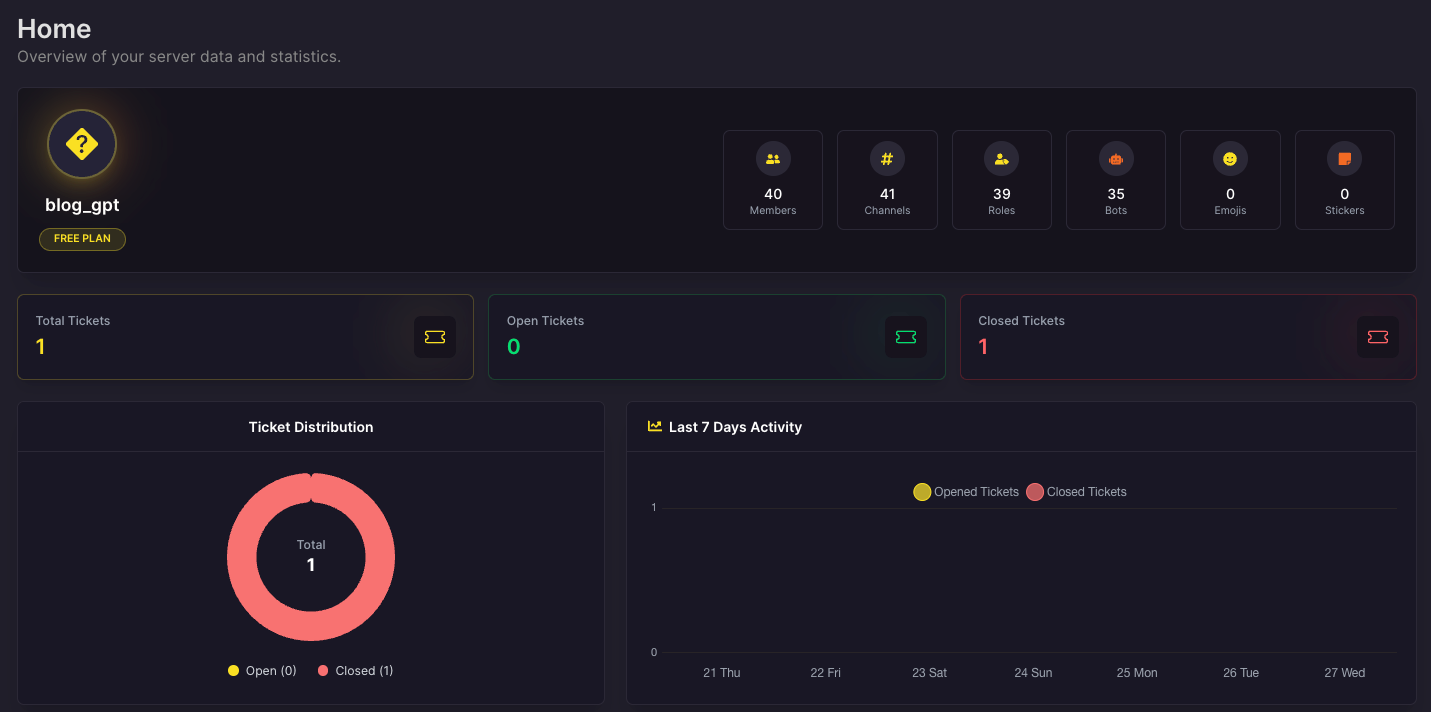
Task: Click the 26 Tue axis label
Action: [1241, 673]
